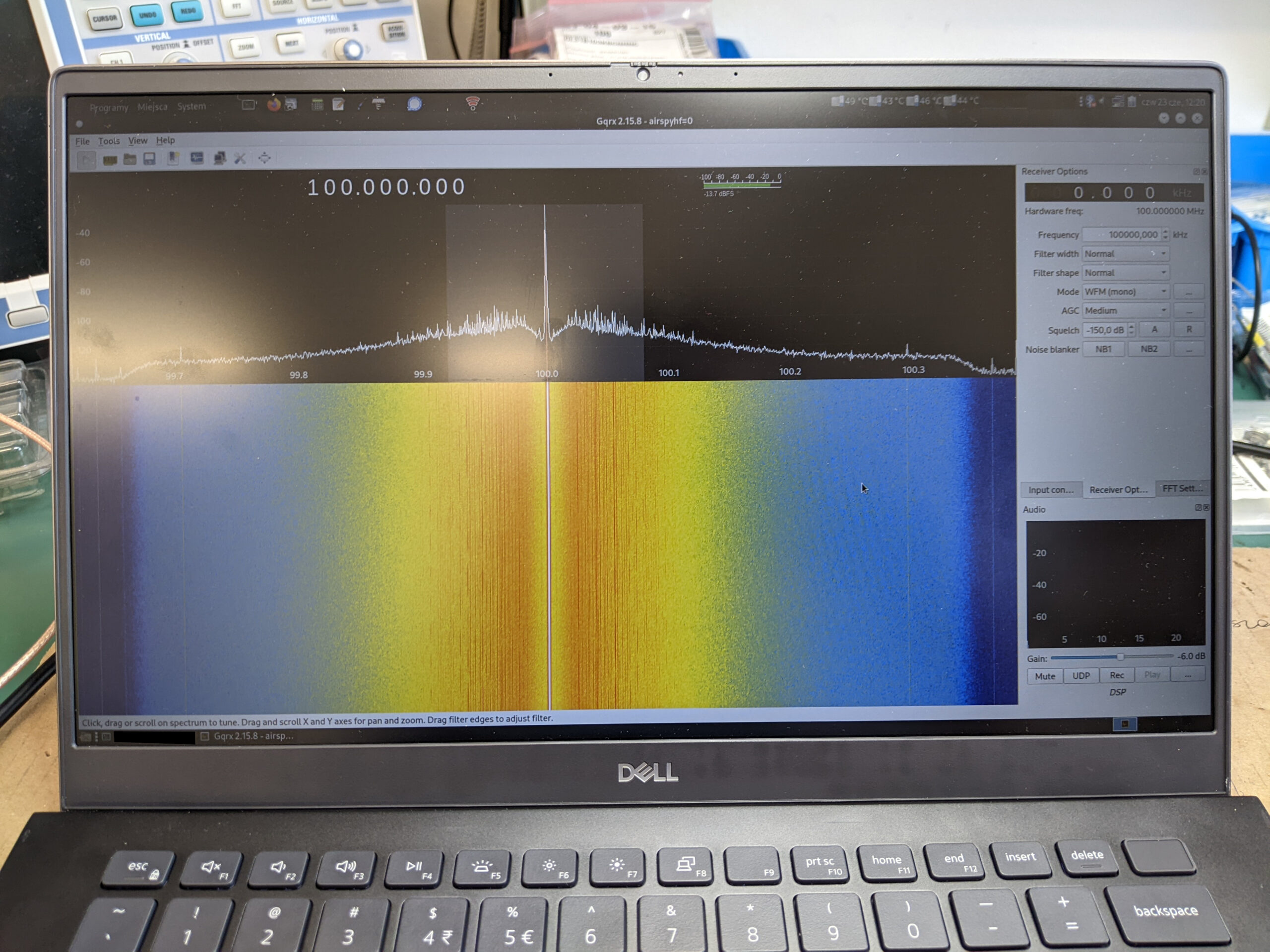Switch to the FFT Settings tab
1270x952 pixels.
click(x=1181, y=488)
